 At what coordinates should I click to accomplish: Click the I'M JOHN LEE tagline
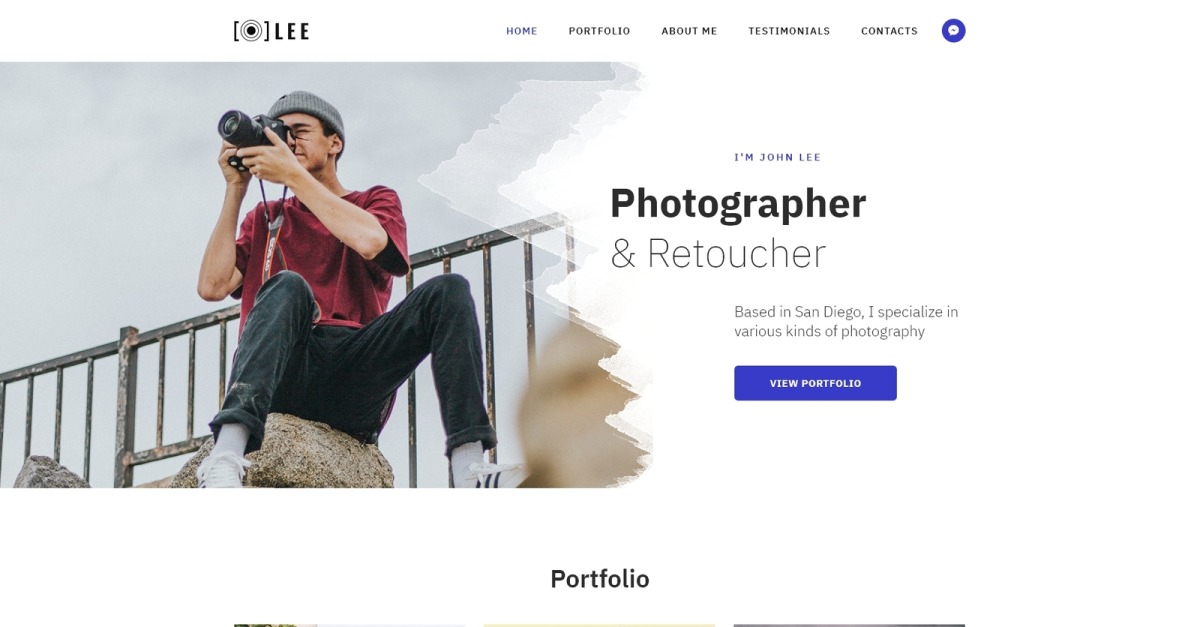(x=777, y=157)
